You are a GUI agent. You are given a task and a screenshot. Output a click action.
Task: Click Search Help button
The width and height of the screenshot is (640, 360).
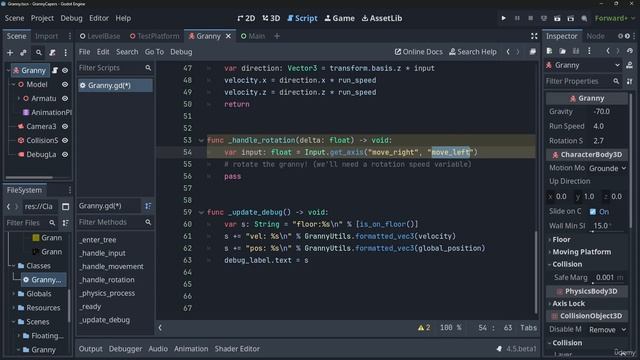coord(473,52)
